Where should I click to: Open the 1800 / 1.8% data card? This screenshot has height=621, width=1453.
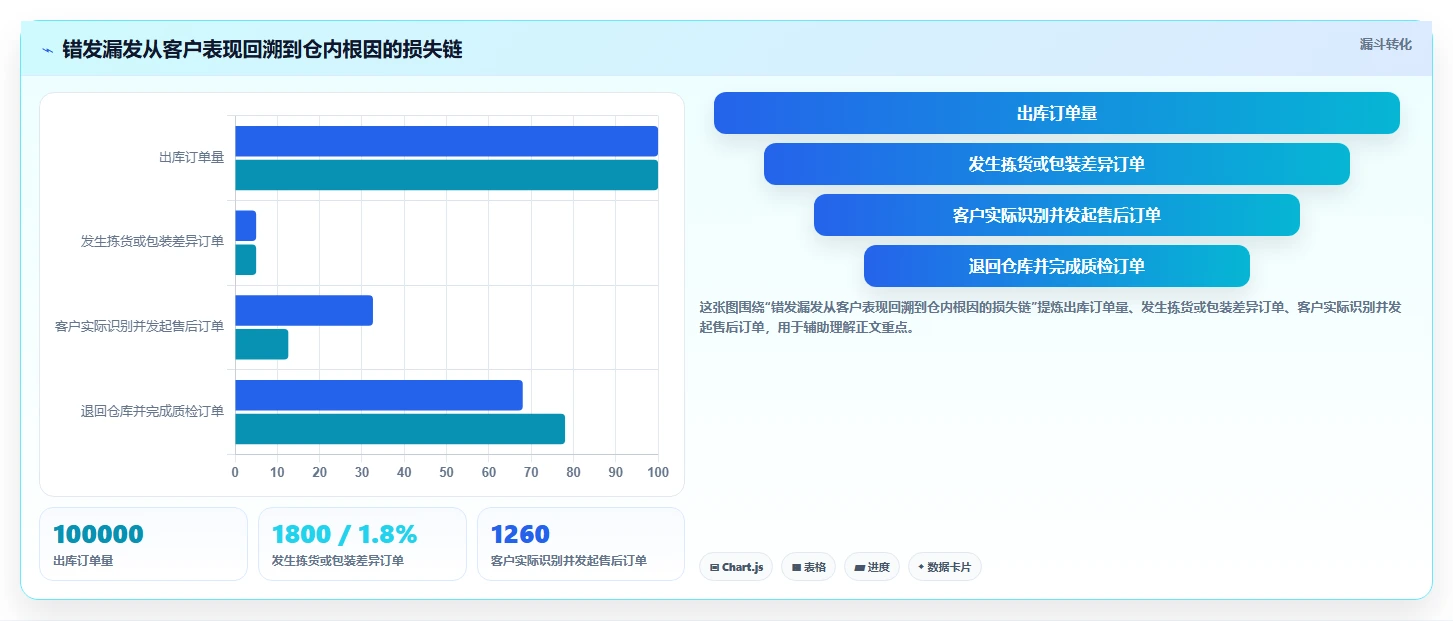pos(362,544)
